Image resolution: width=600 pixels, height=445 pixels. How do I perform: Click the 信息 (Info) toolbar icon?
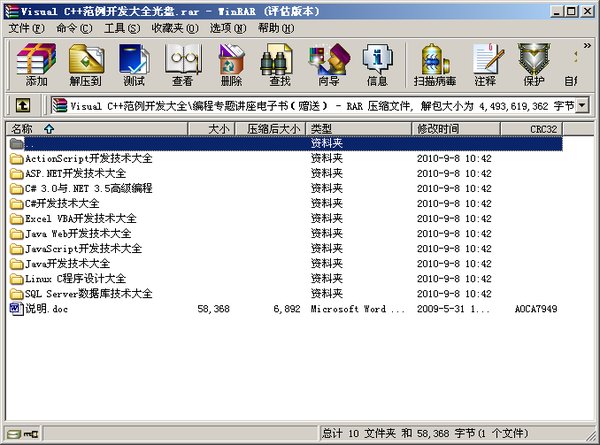(377, 64)
